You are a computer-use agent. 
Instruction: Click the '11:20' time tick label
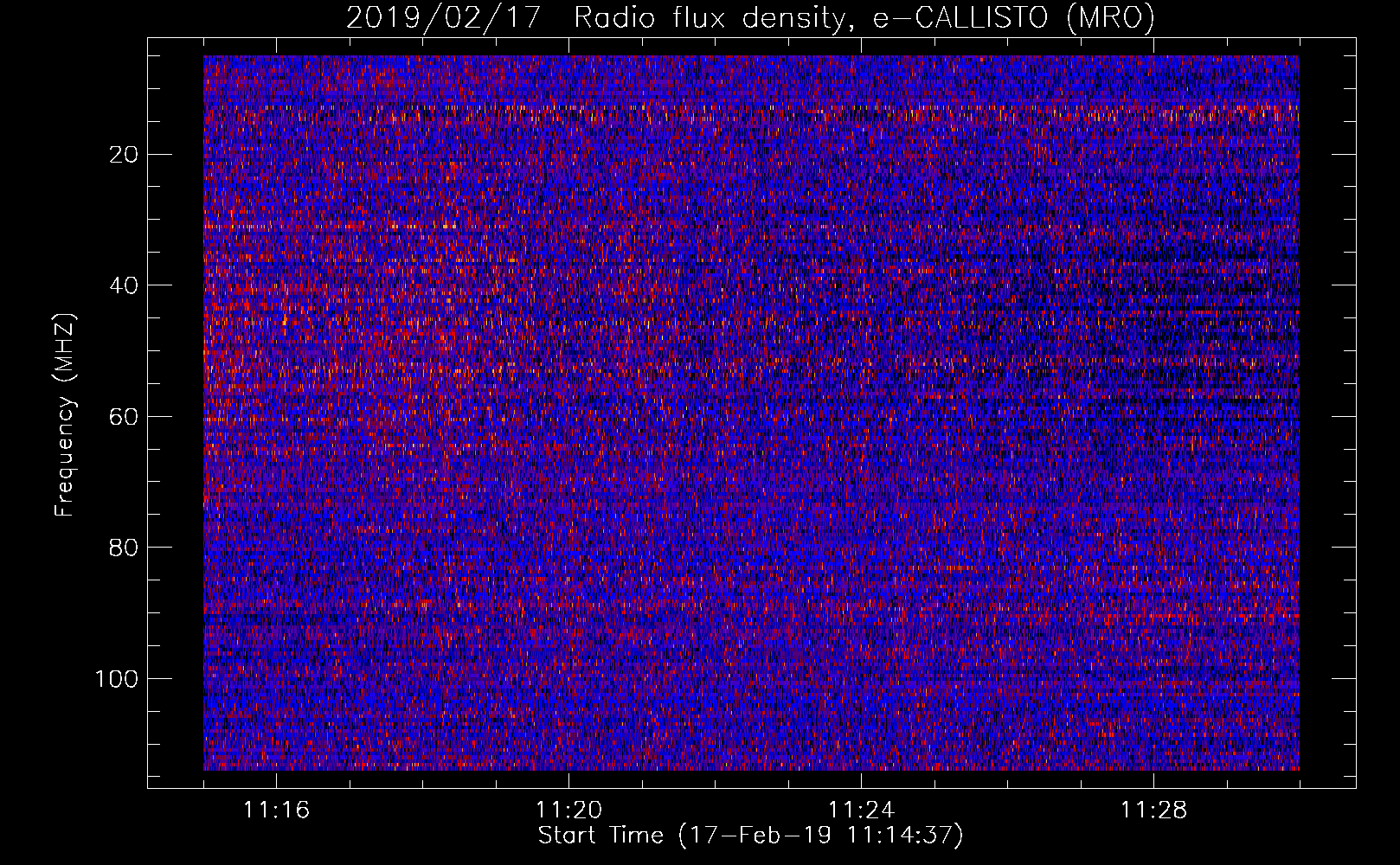pyautogui.click(x=568, y=811)
